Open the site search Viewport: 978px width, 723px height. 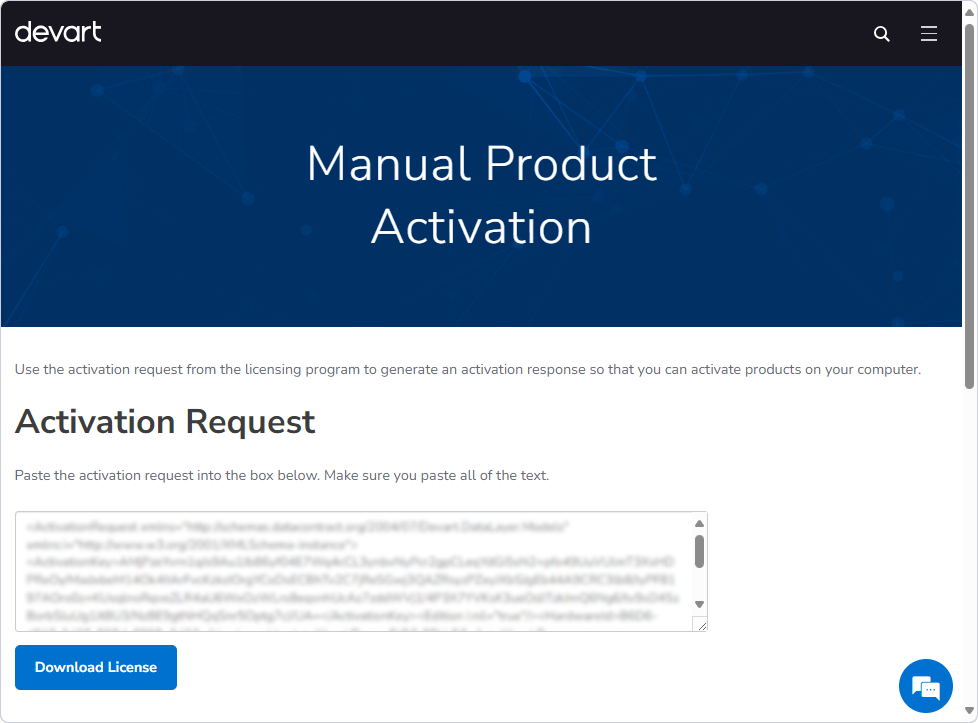(881, 33)
